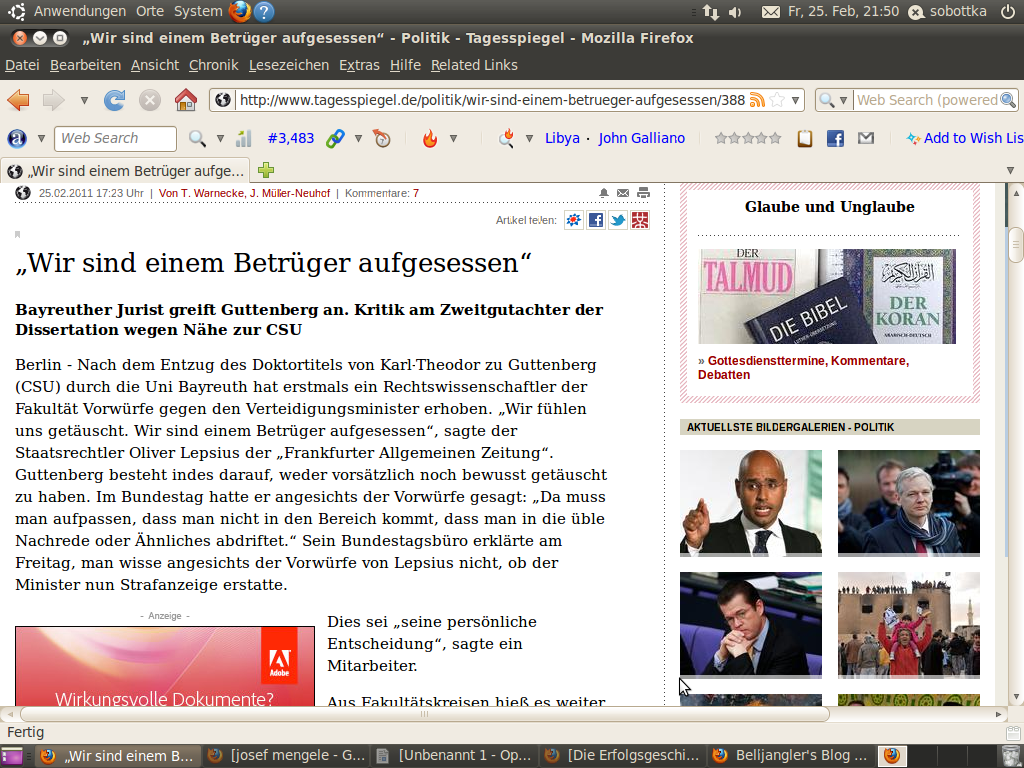Open the Talmud, Bibel, Koran books image
Screen dimensions: 1024x768
pyautogui.click(x=827, y=296)
